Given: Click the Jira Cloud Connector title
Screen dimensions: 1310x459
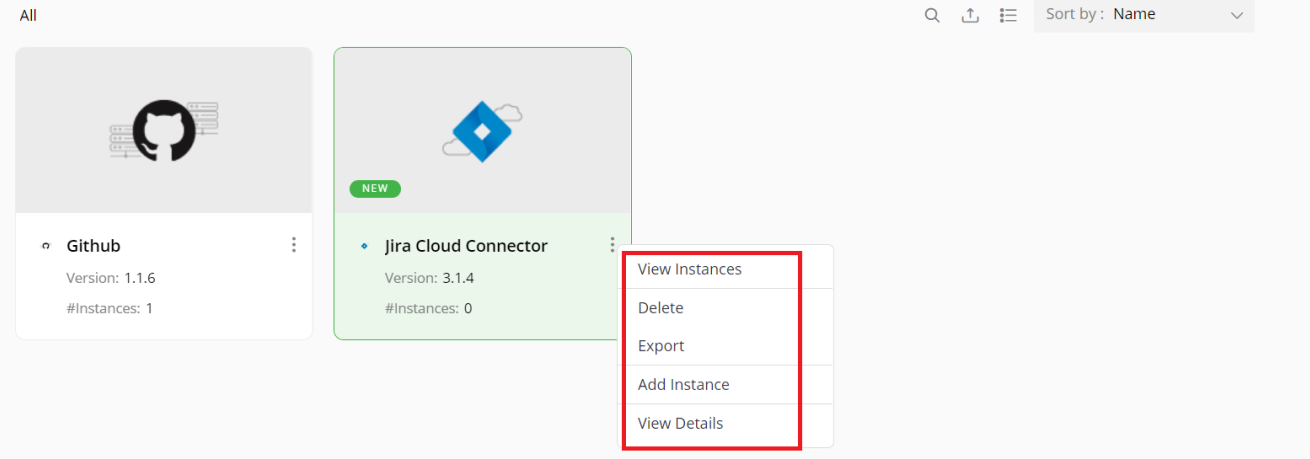Looking at the screenshot, I should 466,246.
